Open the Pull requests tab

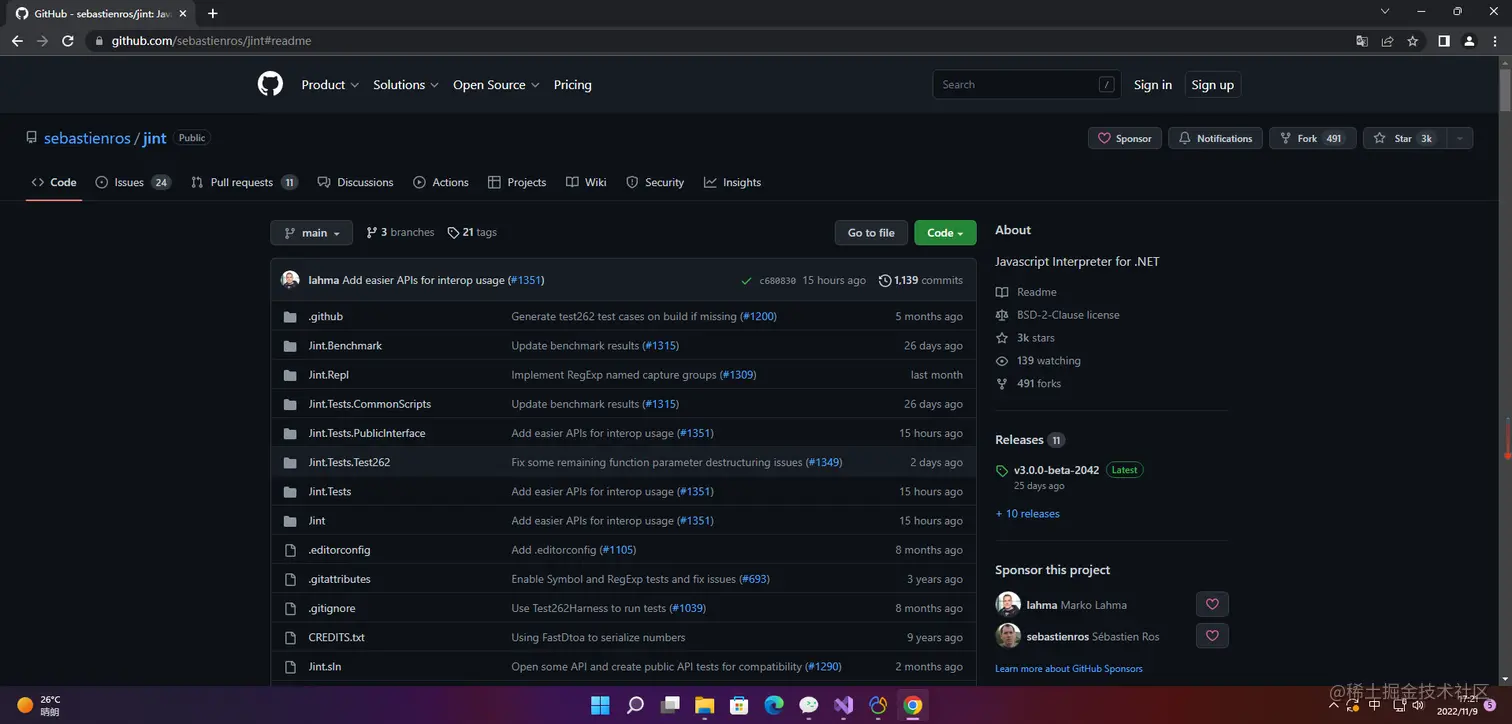coord(244,182)
